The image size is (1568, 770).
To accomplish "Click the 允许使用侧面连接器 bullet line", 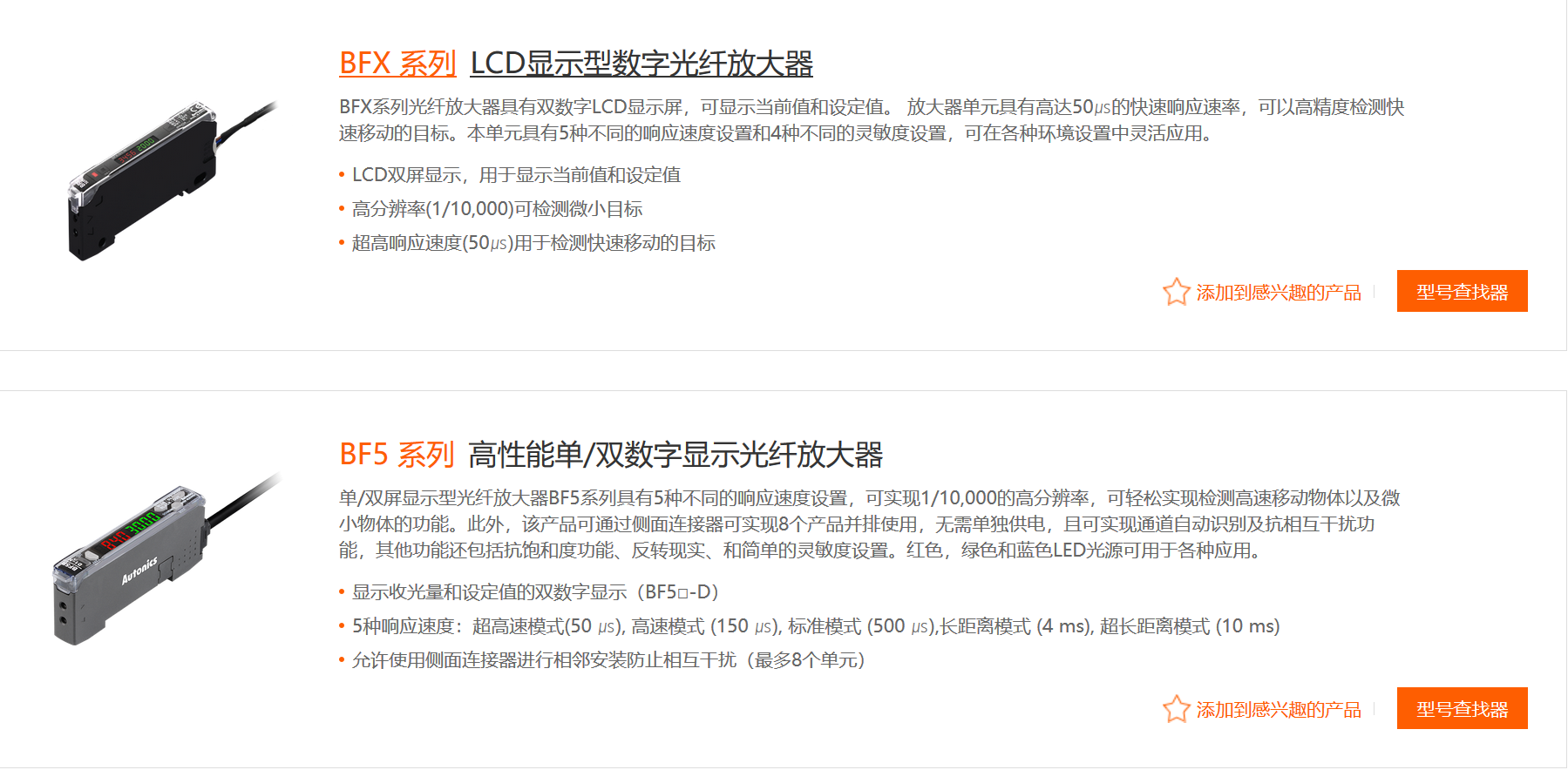I will [x=608, y=660].
